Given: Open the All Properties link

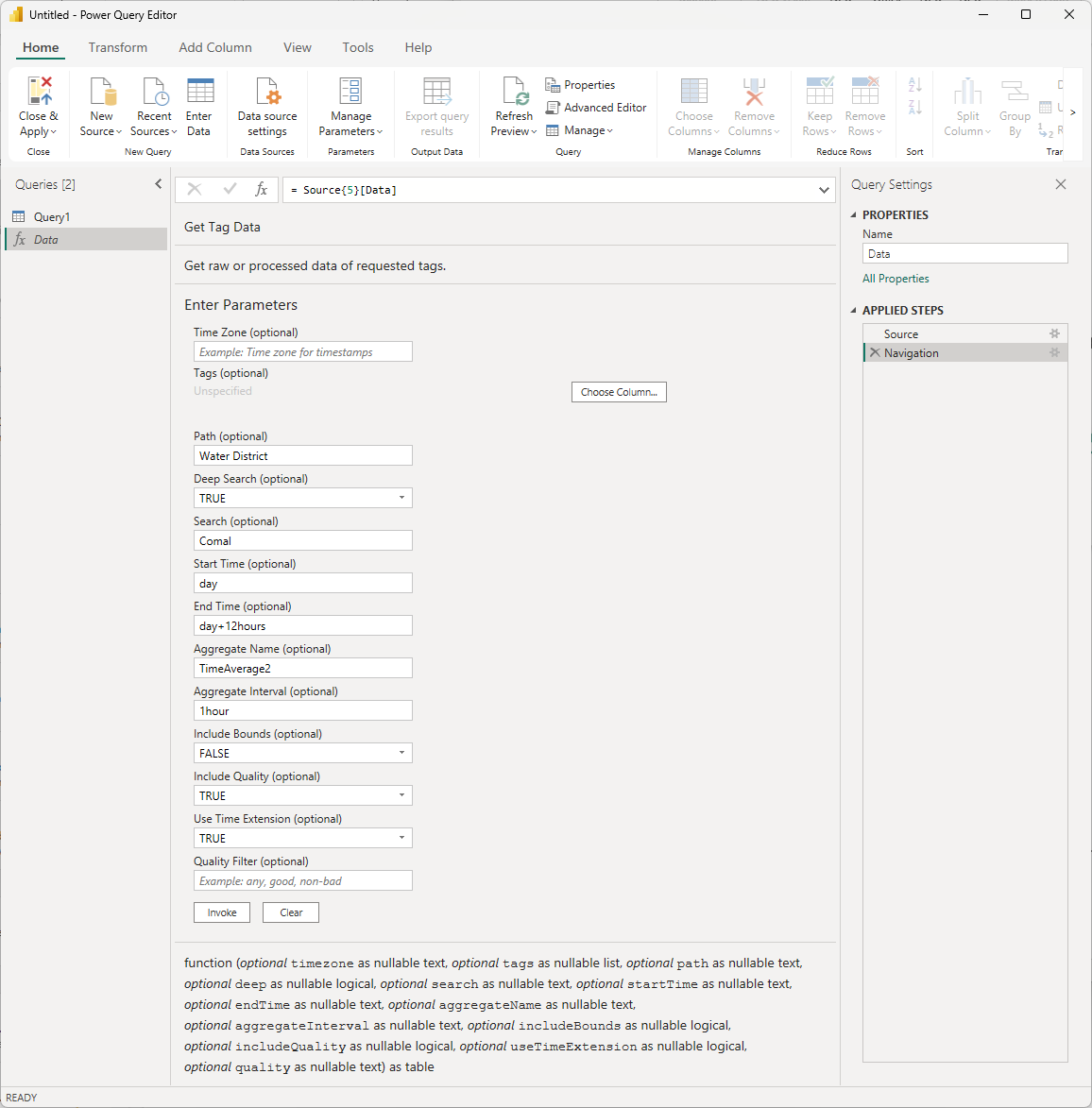Looking at the screenshot, I should point(896,279).
